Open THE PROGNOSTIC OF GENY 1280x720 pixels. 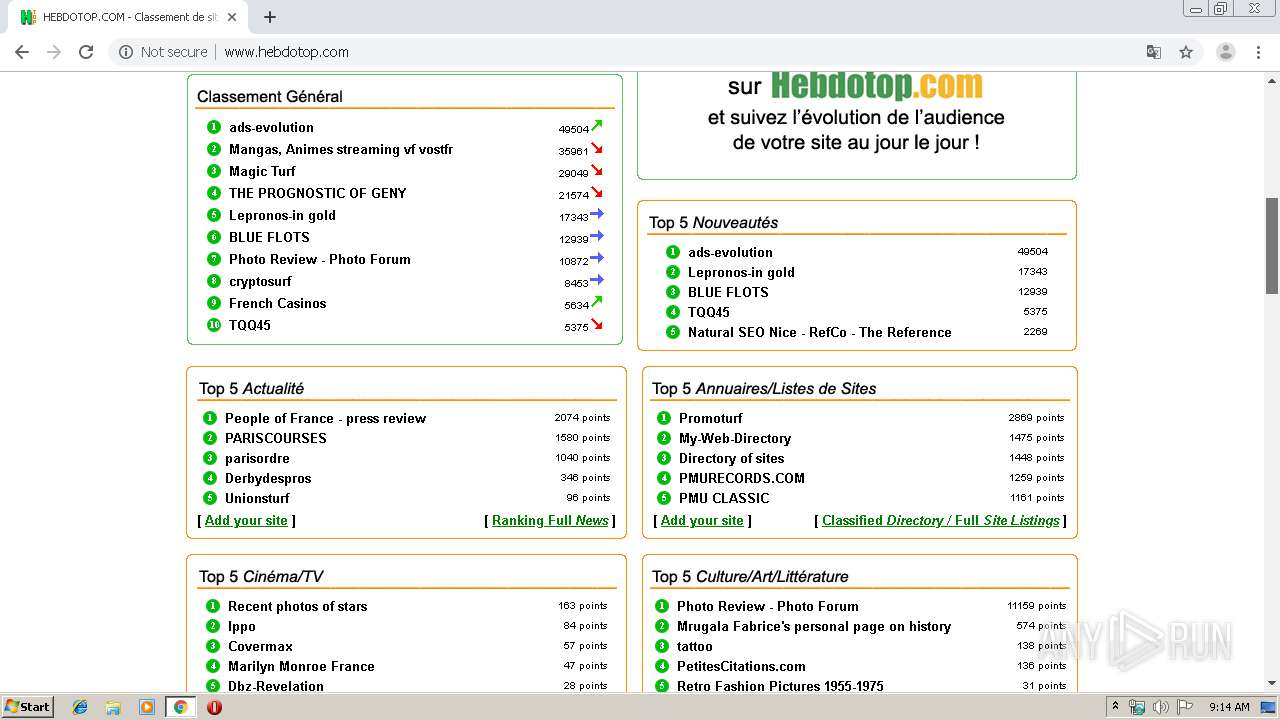coord(317,193)
